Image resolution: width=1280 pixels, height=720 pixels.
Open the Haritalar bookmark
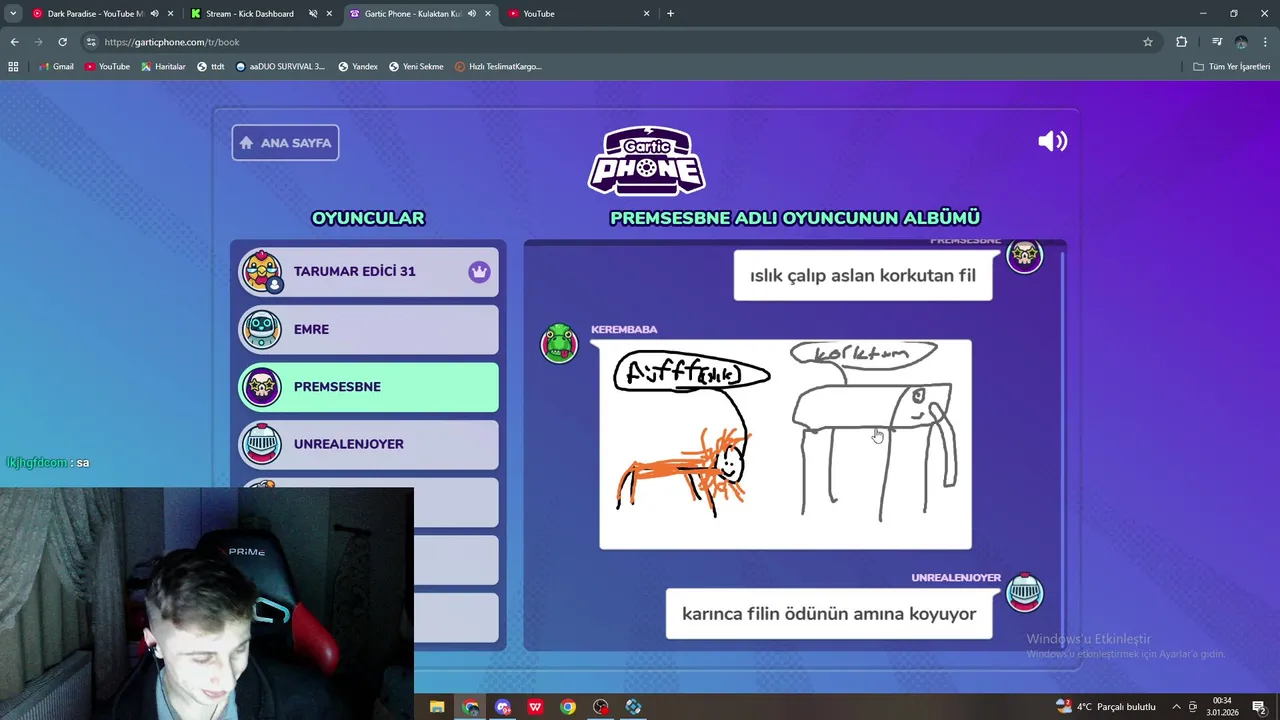coord(163,67)
